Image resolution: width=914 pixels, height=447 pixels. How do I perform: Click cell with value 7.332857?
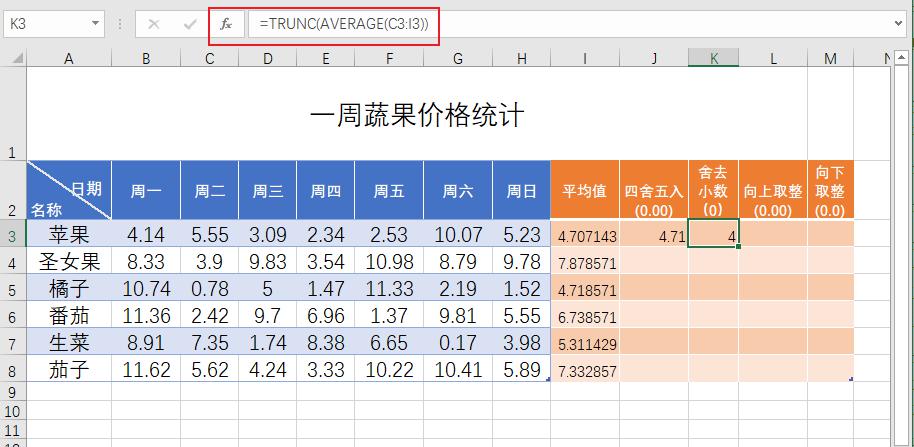(585, 369)
